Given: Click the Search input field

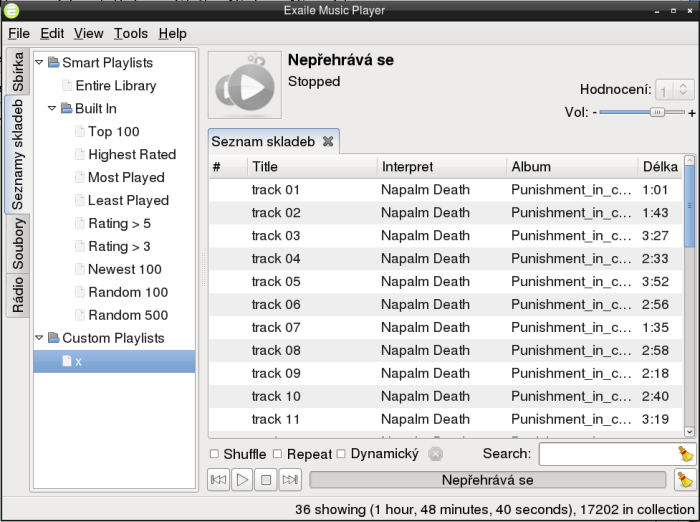Looking at the screenshot, I should 605,454.
